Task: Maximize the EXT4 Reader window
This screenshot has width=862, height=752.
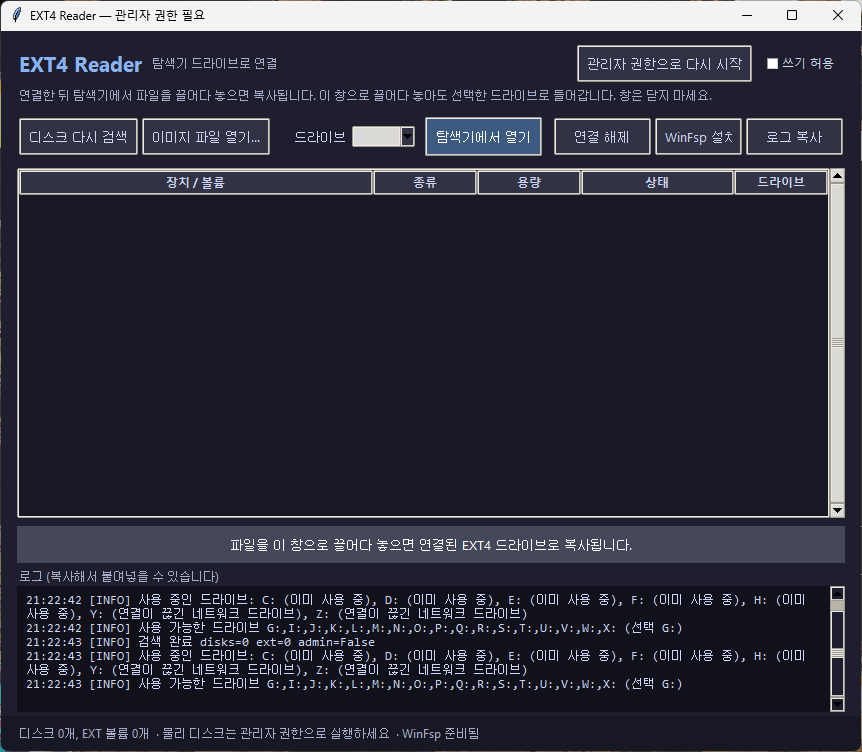Action: pyautogui.click(x=792, y=15)
